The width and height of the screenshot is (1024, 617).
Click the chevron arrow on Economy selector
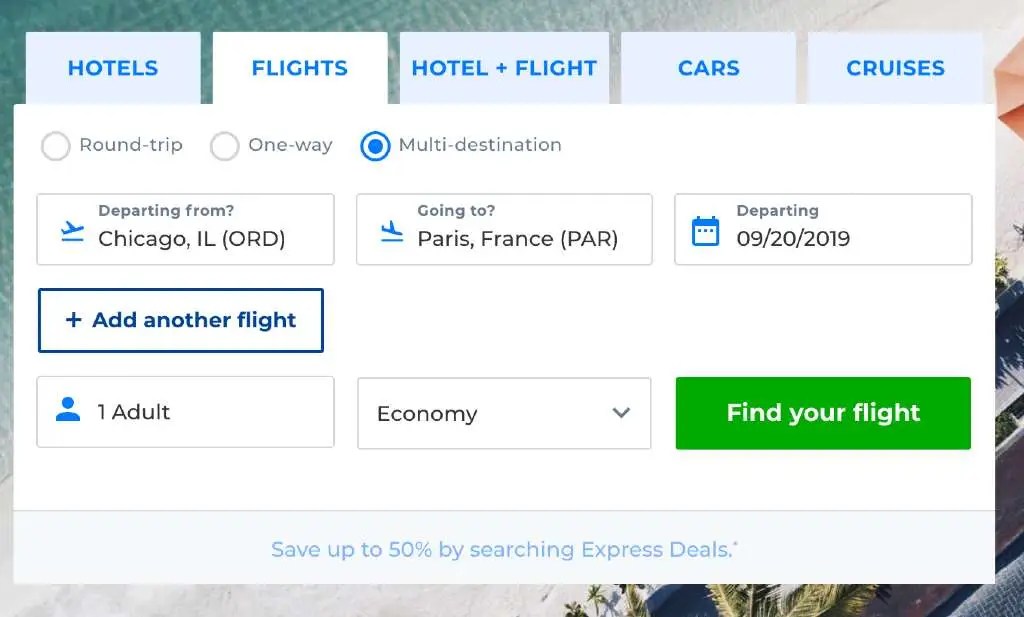(x=621, y=413)
